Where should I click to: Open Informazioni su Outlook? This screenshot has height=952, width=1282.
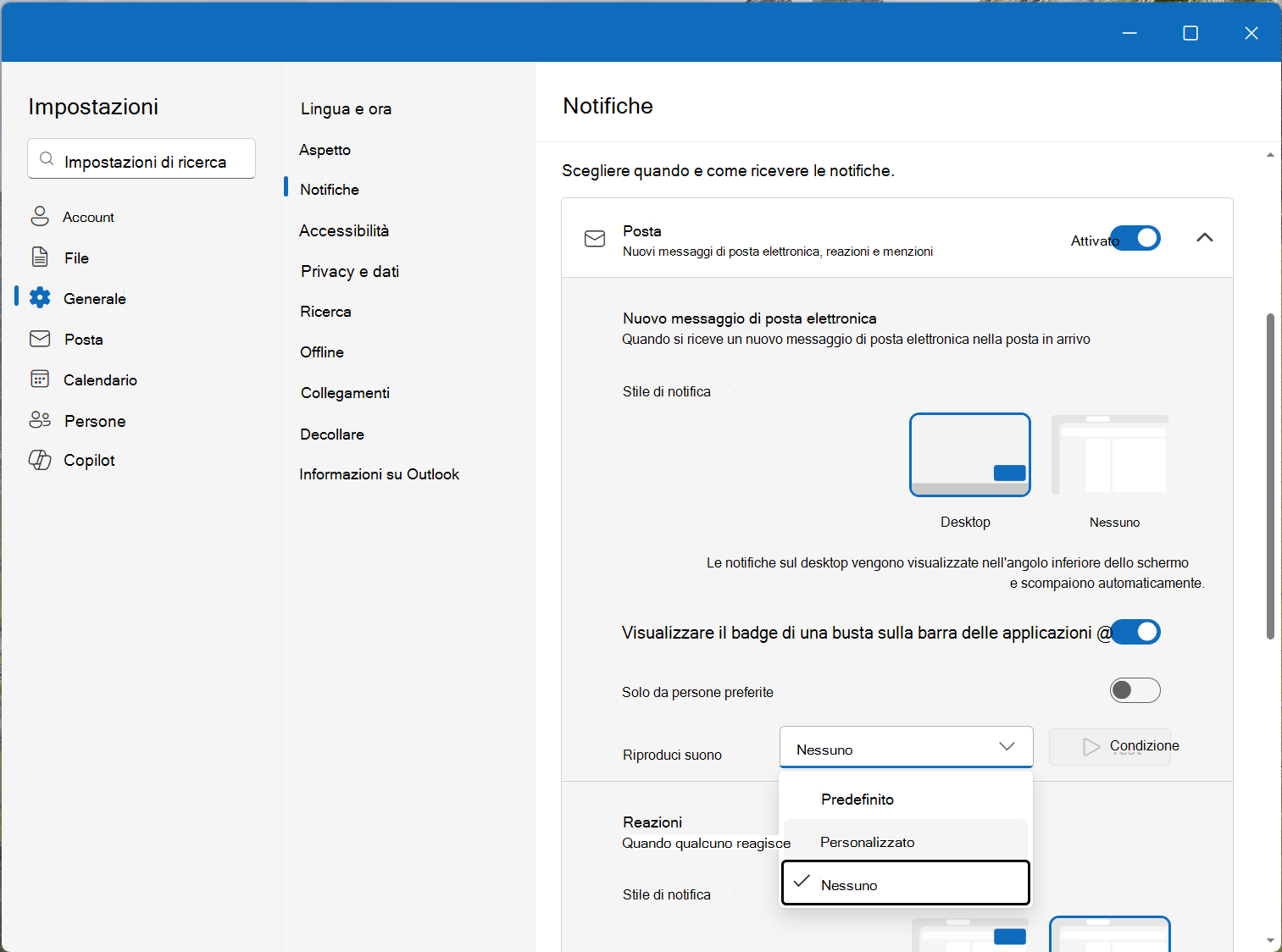(379, 474)
